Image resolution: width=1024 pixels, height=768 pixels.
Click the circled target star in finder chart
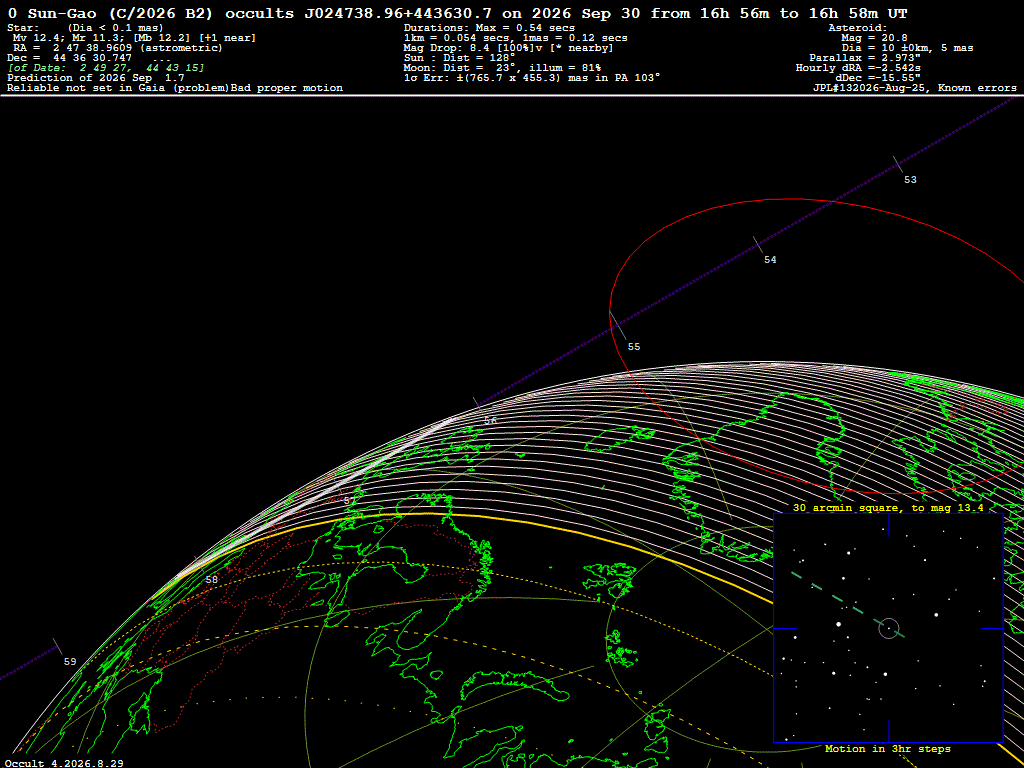(x=889, y=628)
